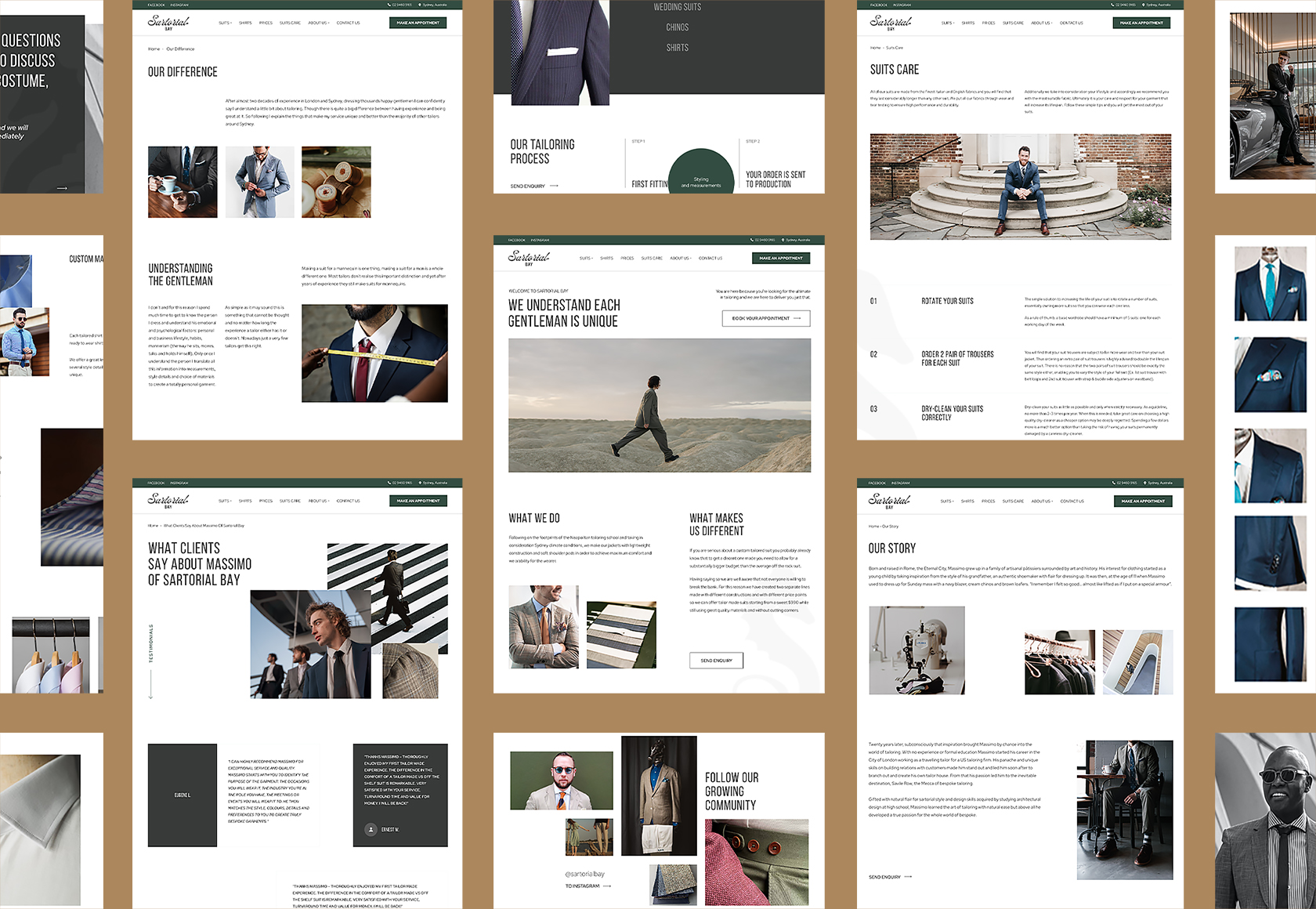The height and width of the screenshot is (909, 1316).
Task: Click the arrow next to Send Enquiry under Our Tailoring Process
Action: 554,187
